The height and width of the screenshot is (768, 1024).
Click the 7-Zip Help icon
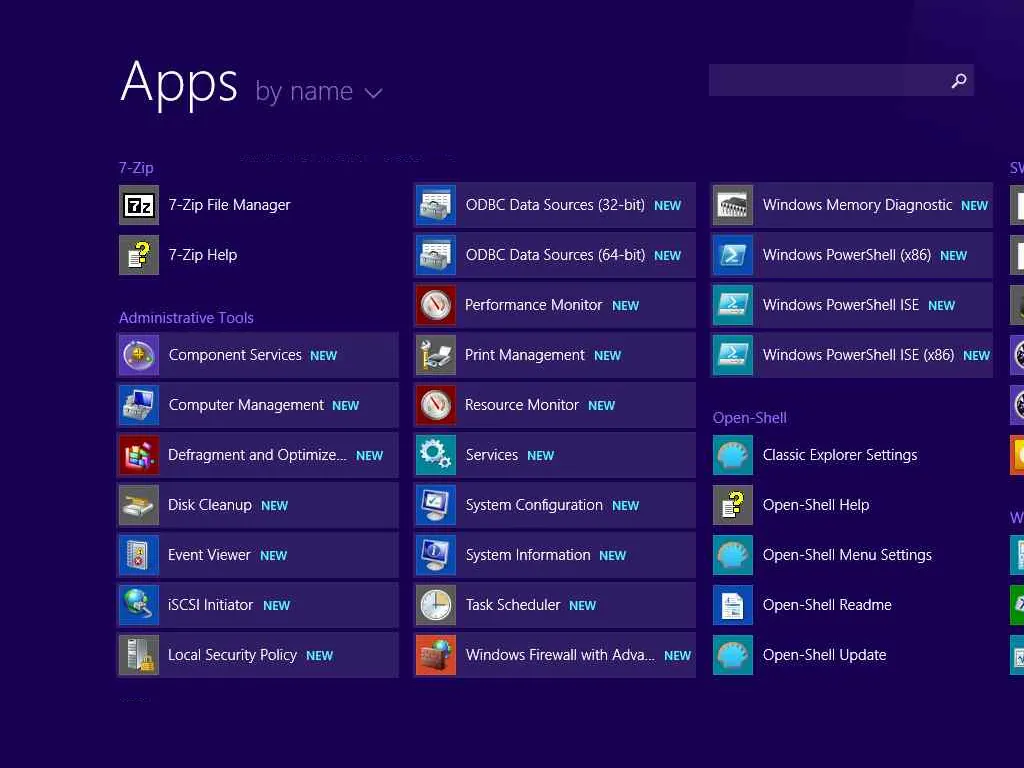pyautogui.click(x=138, y=255)
